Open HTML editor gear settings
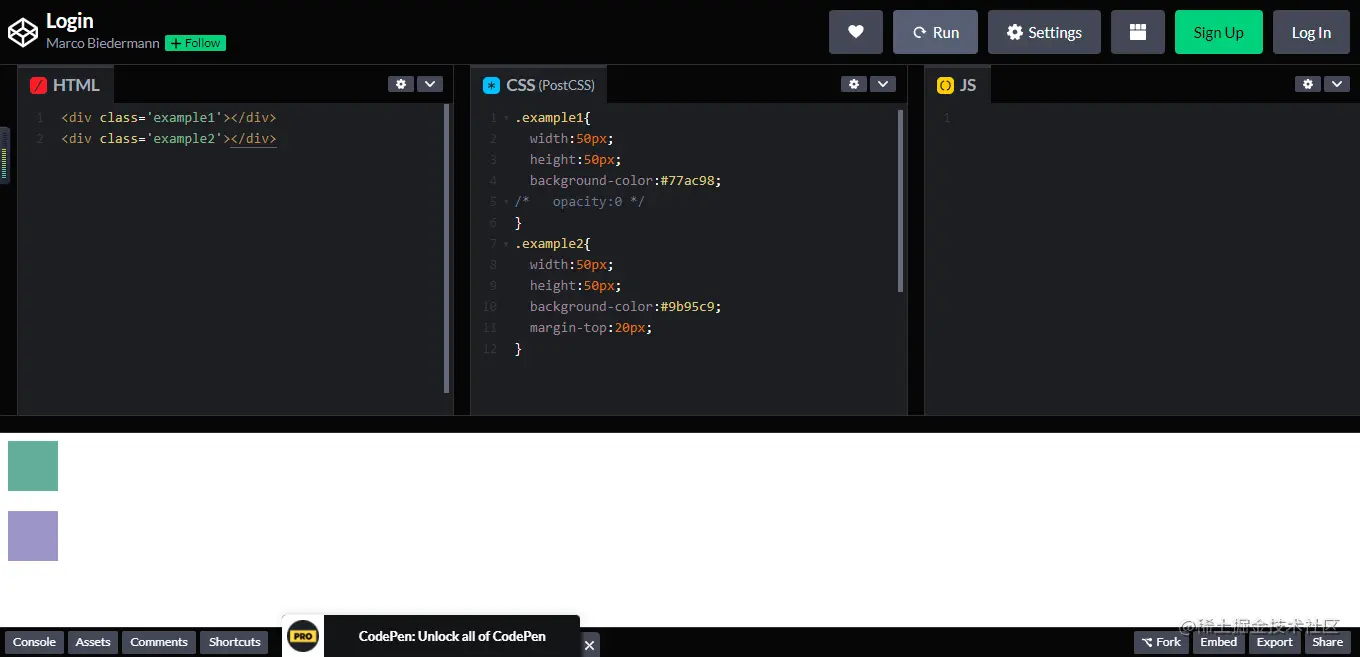Viewport: 1360px width, 657px height. 401,84
